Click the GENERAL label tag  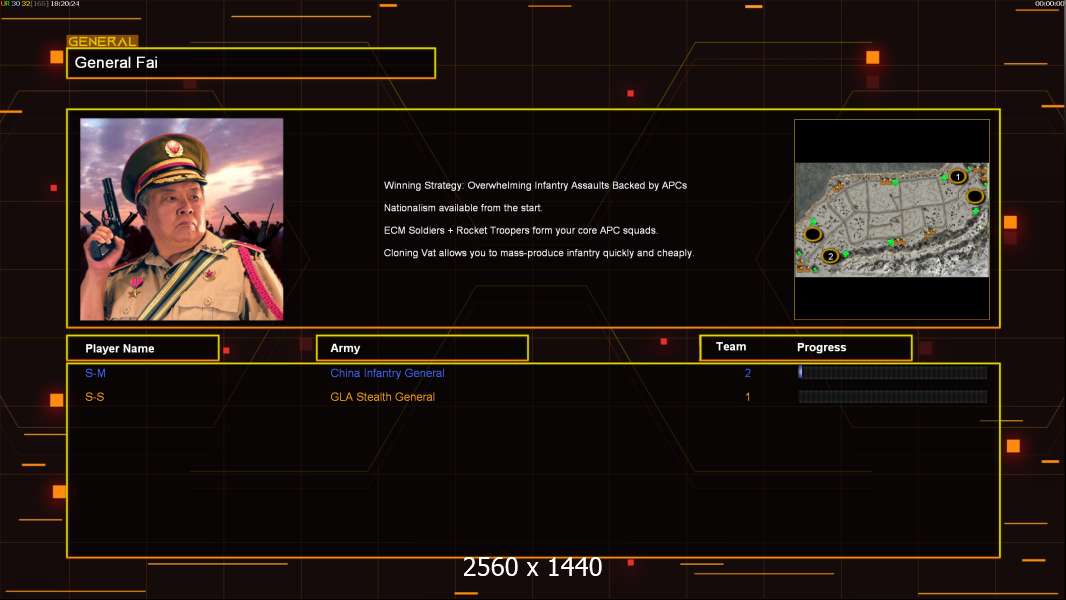102,41
